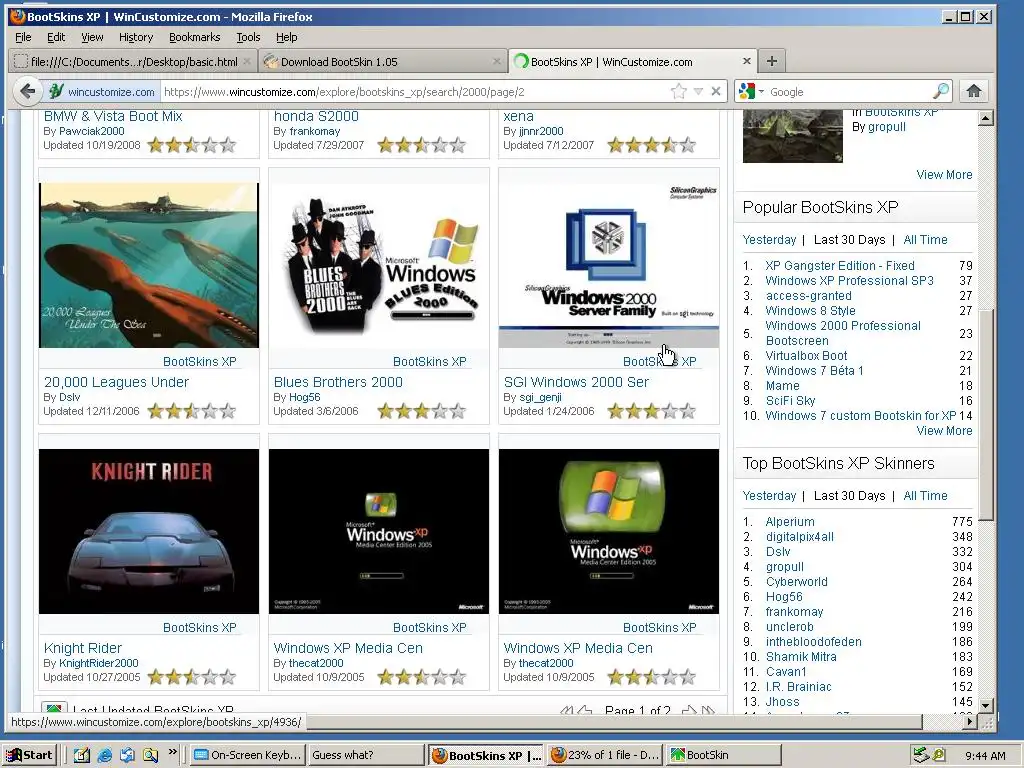The image size is (1024, 768).
Task: Open the Help menu
Action: pyautogui.click(x=287, y=37)
